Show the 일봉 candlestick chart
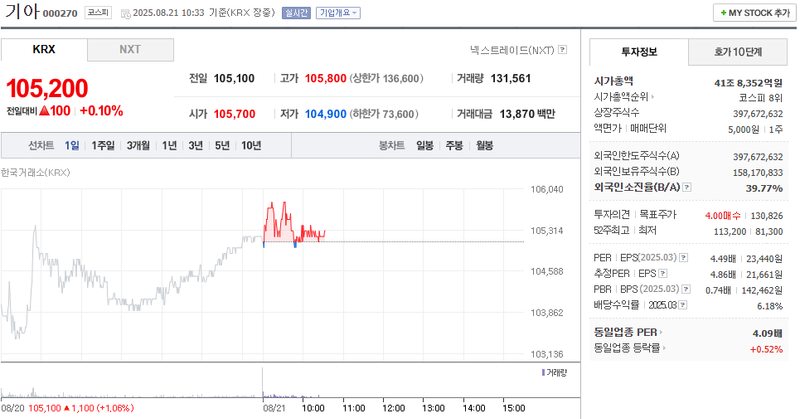This screenshot has width=800, height=419. tap(424, 145)
